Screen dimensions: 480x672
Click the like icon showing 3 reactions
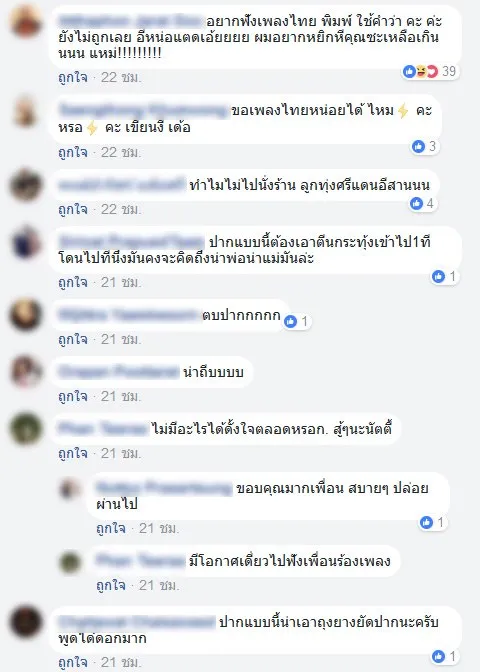(x=418, y=147)
